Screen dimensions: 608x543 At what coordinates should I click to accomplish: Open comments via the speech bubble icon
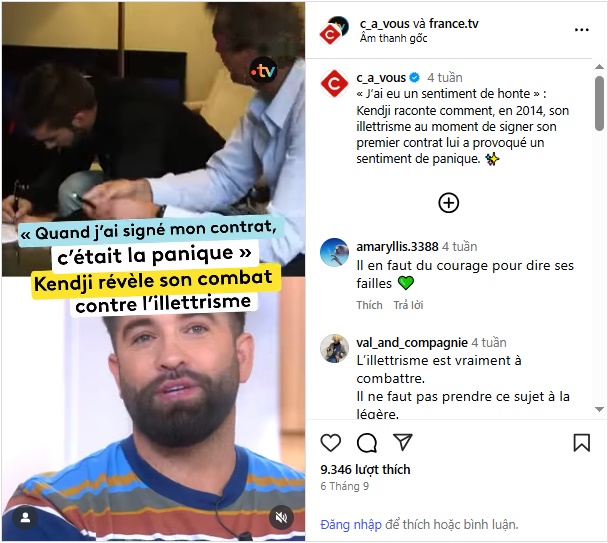[x=367, y=443]
